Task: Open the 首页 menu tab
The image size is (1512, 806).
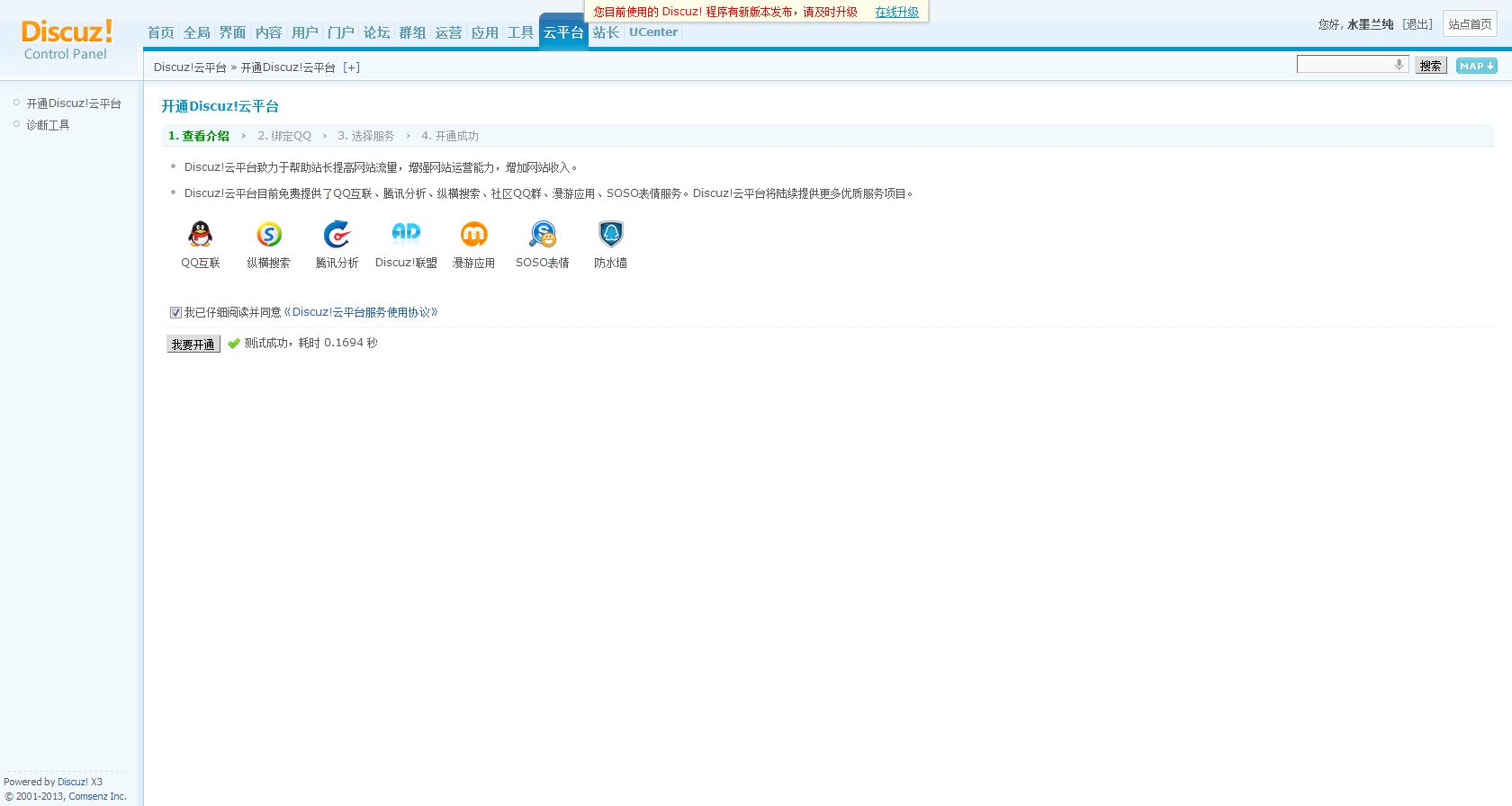Action: (x=161, y=32)
